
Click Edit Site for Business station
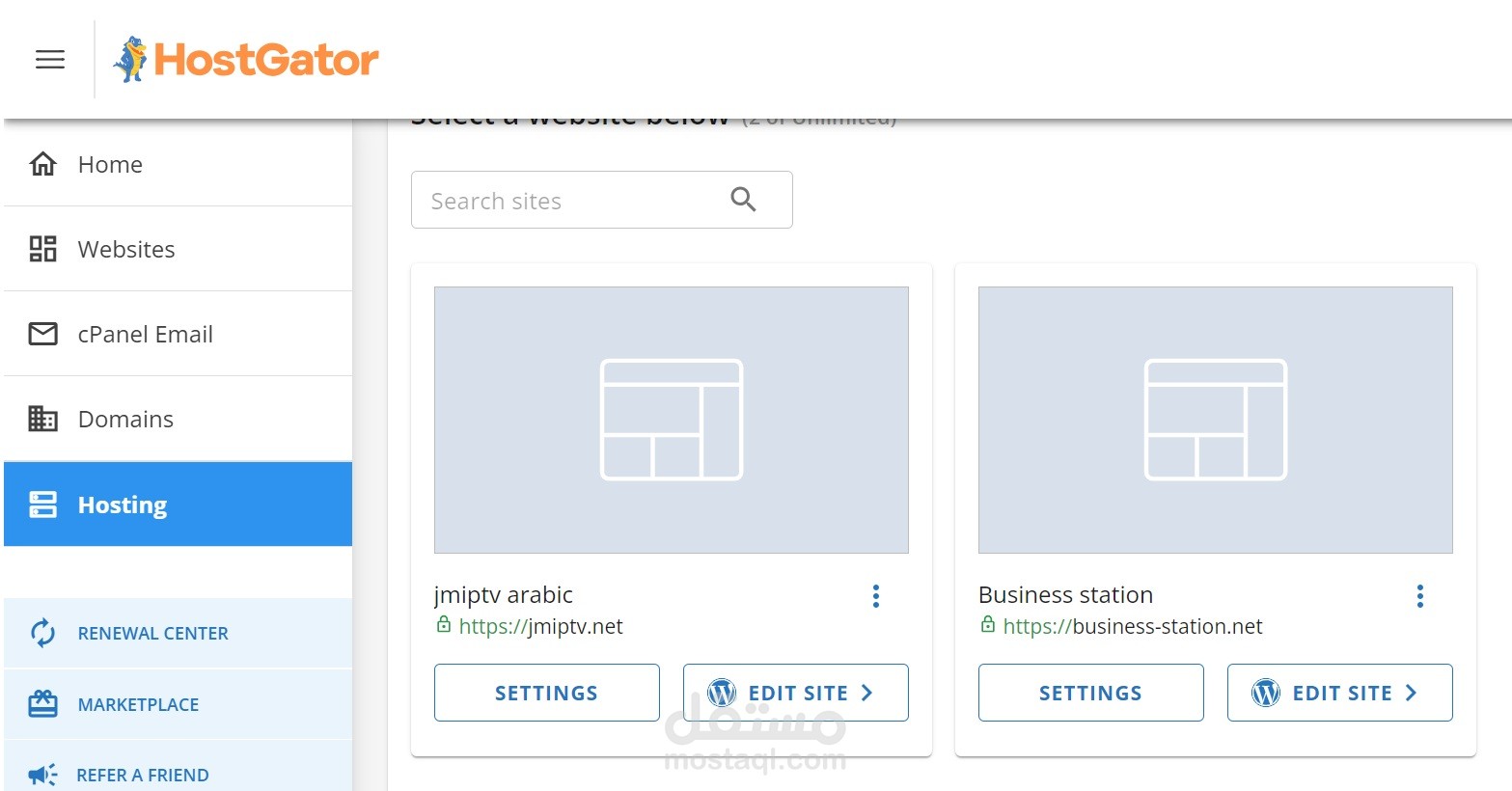(1340, 693)
